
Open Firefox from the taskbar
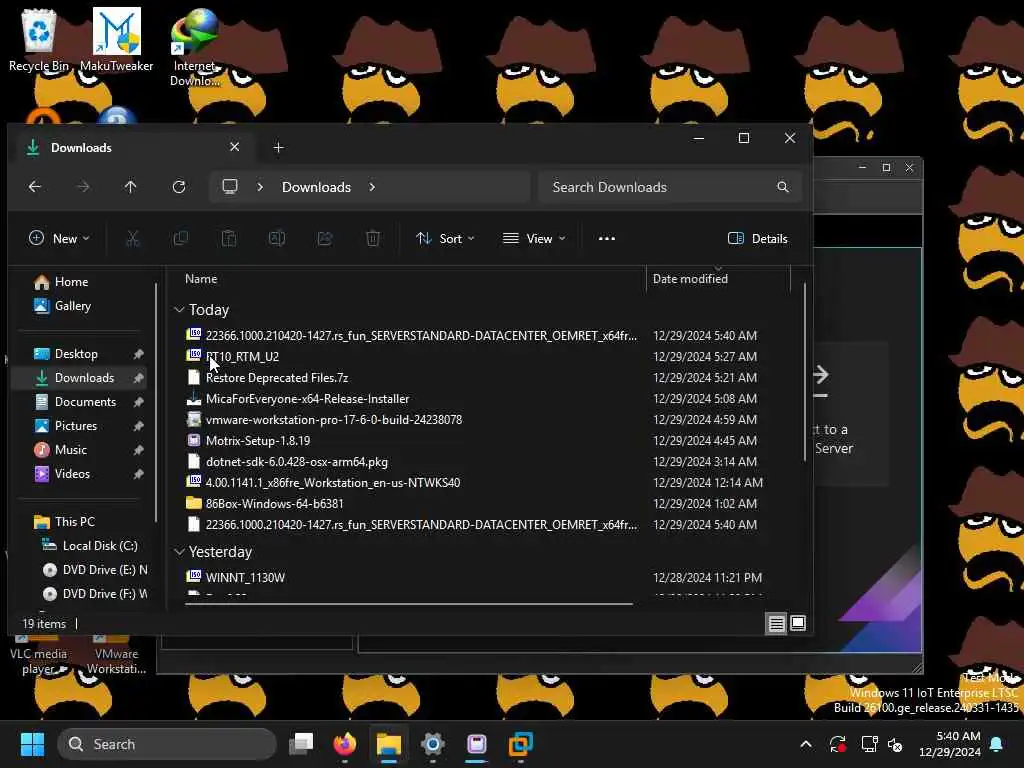tap(345, 744)
